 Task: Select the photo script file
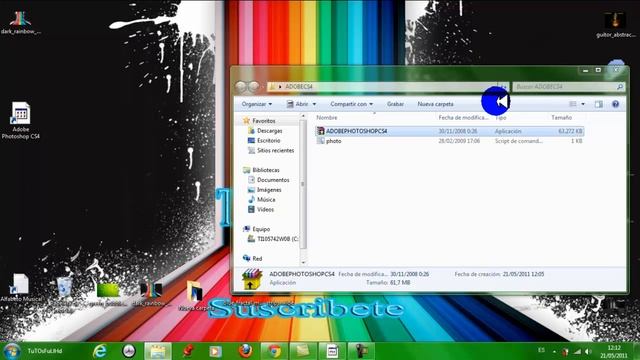point(449,141)
